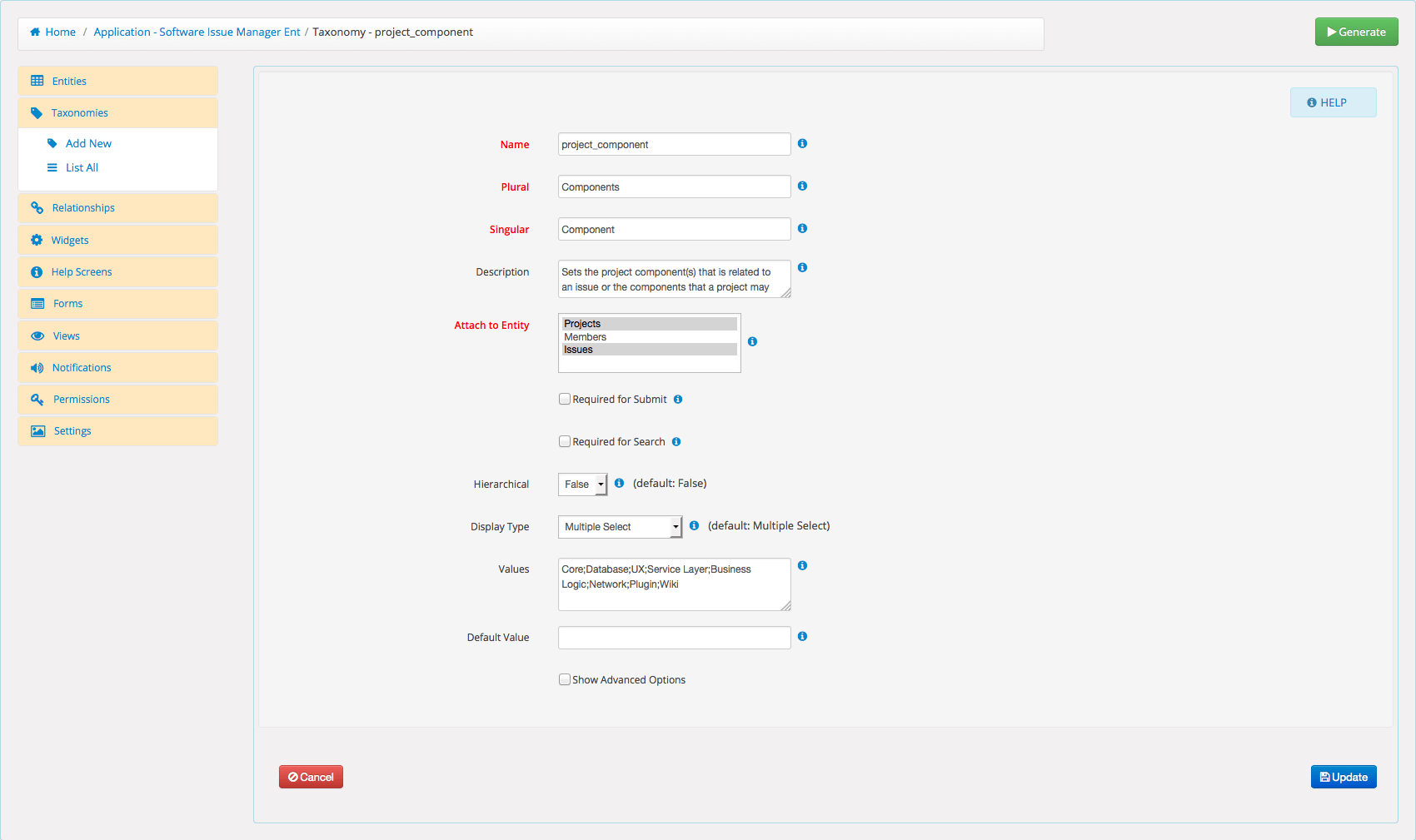The width and height of the screenshot is (1416, 840).
Task: Open the info tooltip beside the Name field
Action: point(802,143)
